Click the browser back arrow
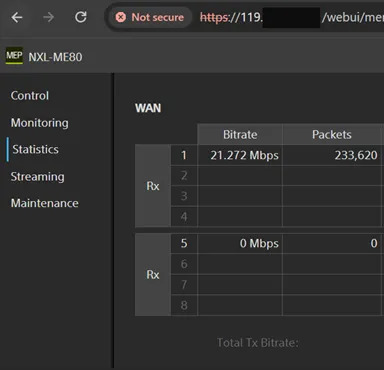This screenshot has width=384, height=370. point(17,17)
